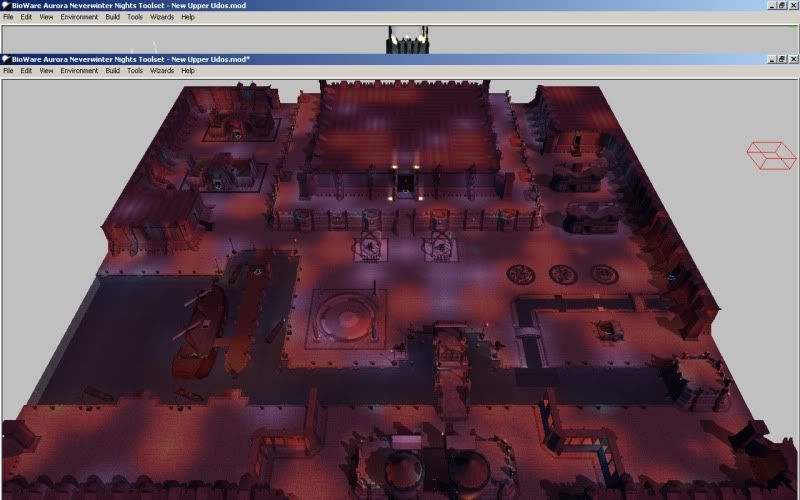800x500 pixels.
Task: Open the Tools menu in the back toolset window
Action: pyautogui.click(x=135, y=17)
